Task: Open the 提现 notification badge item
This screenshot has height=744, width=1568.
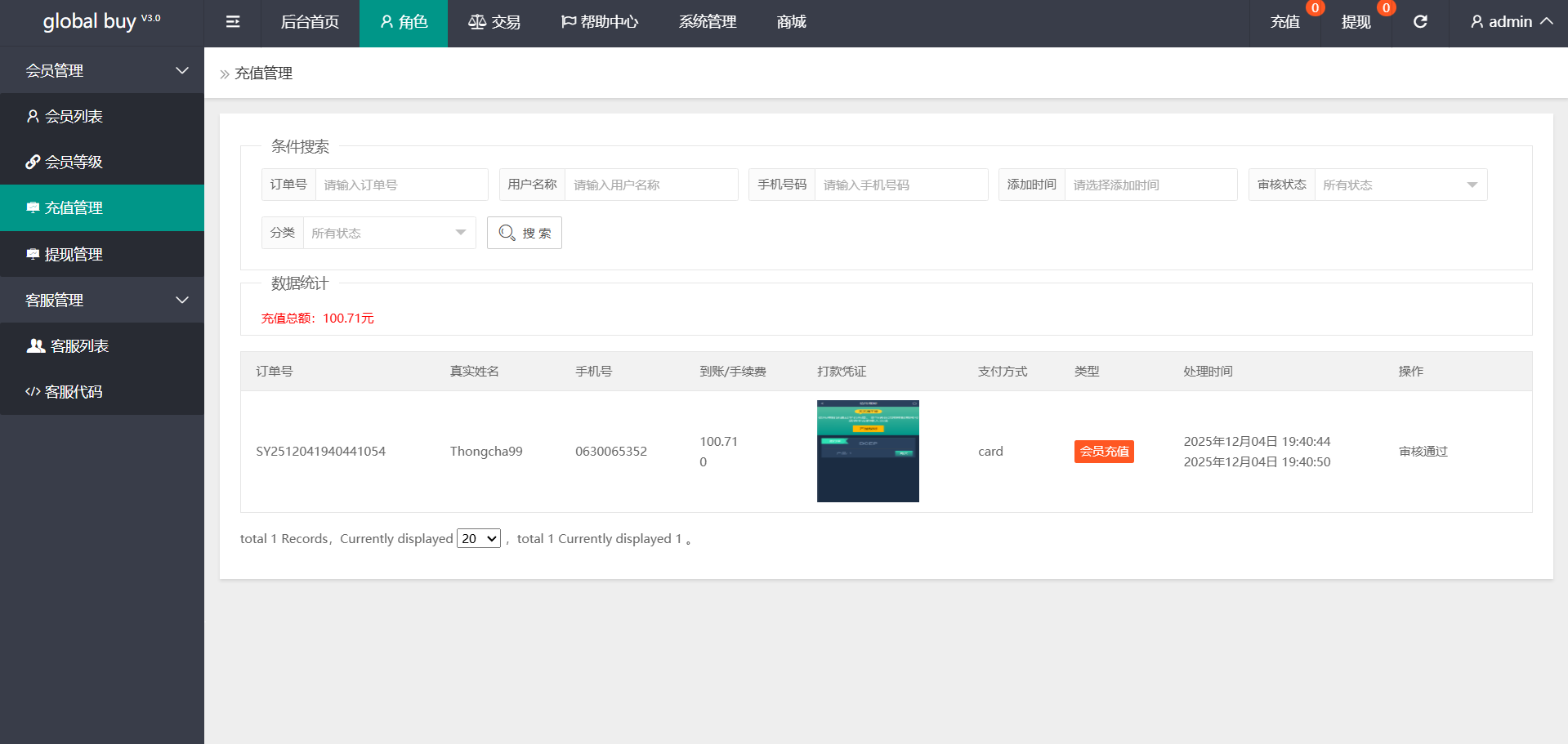Action: coord(1356,22)
